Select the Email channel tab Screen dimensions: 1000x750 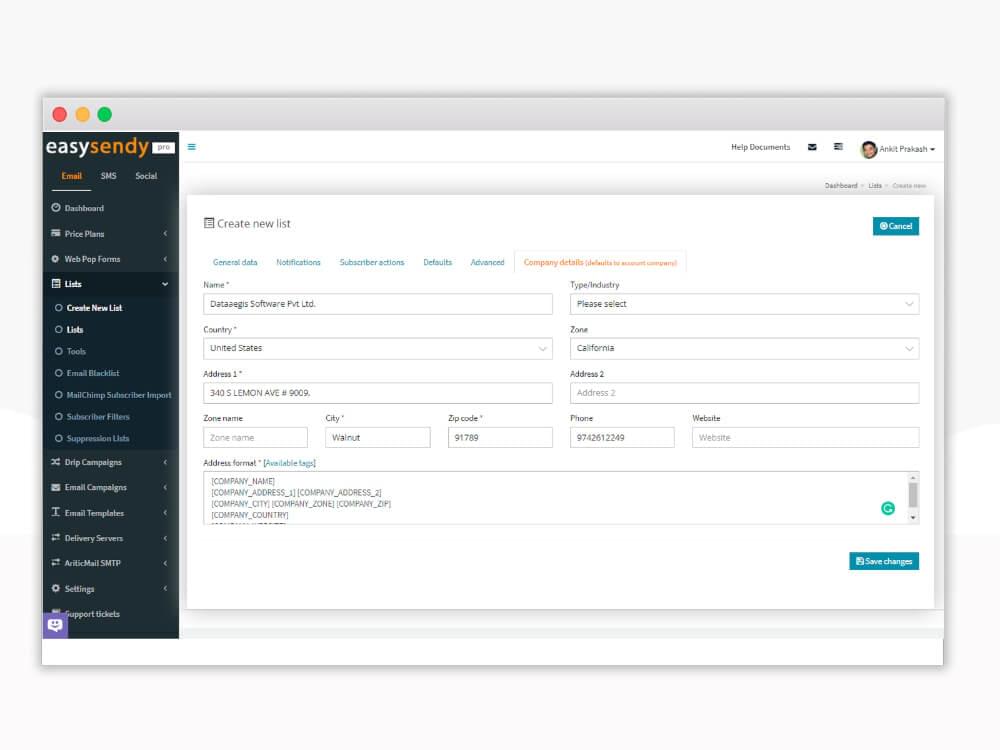71,176
